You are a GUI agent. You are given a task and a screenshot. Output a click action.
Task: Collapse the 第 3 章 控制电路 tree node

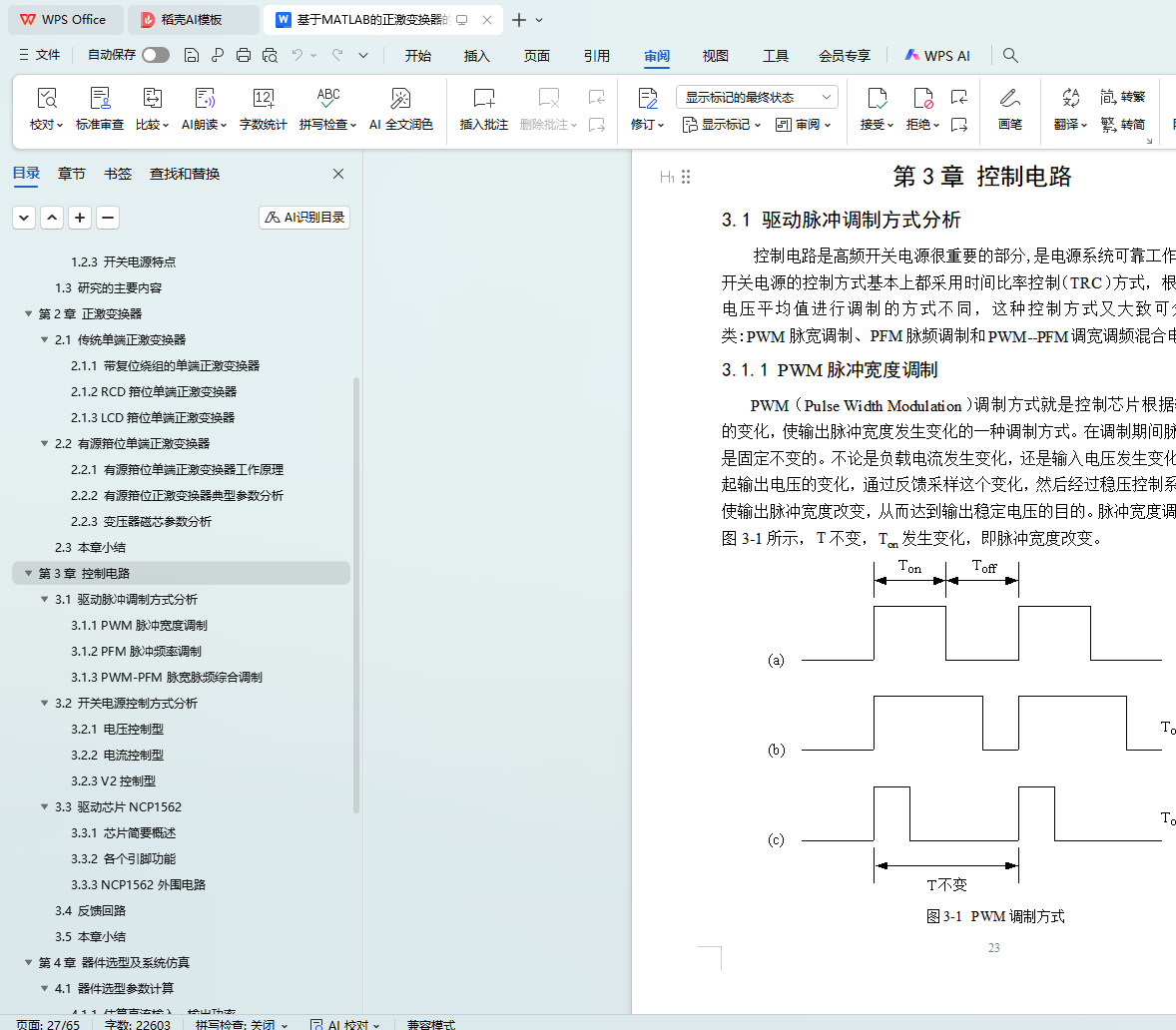point(28,574)
